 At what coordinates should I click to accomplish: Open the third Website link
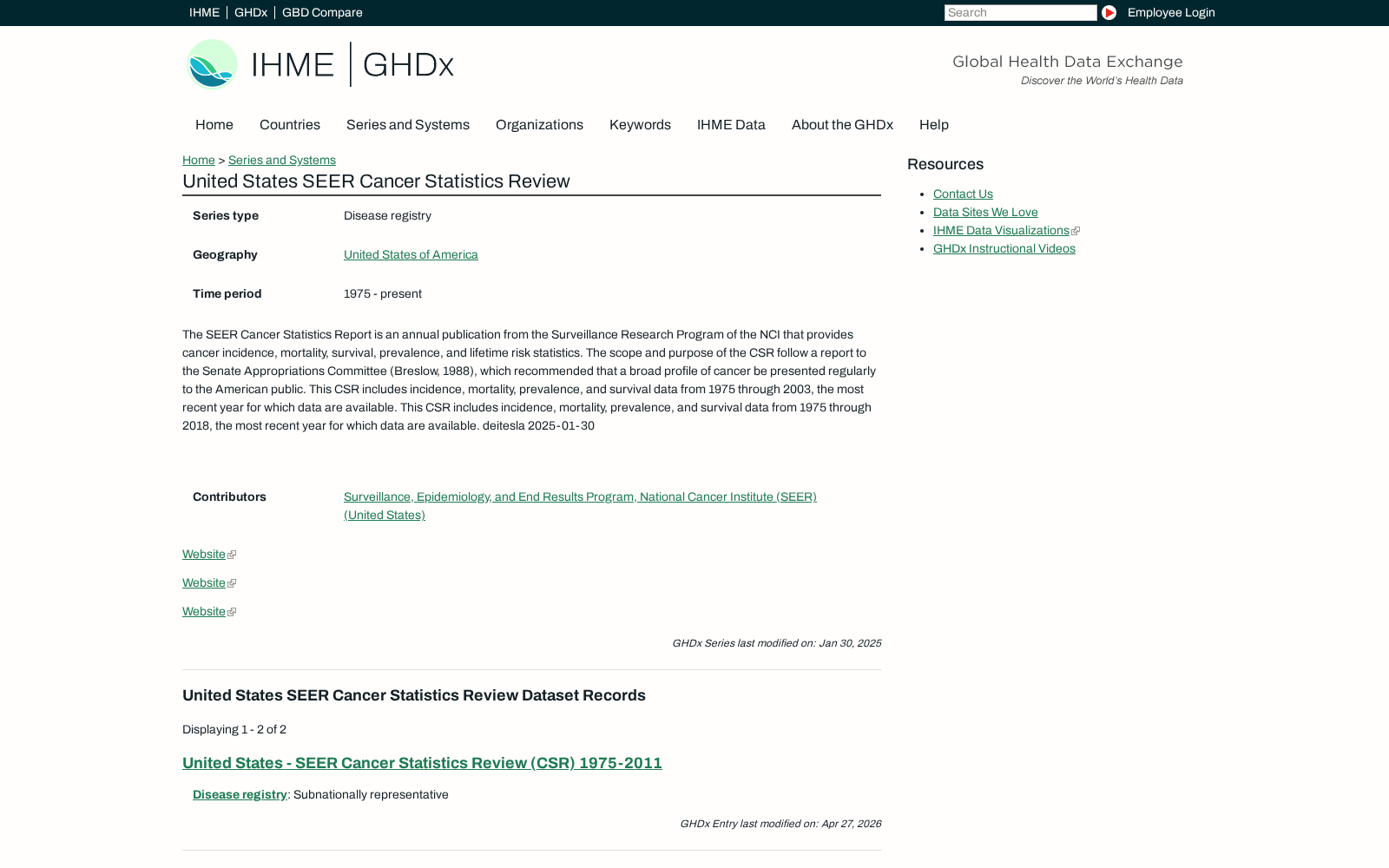coord(204,611)
